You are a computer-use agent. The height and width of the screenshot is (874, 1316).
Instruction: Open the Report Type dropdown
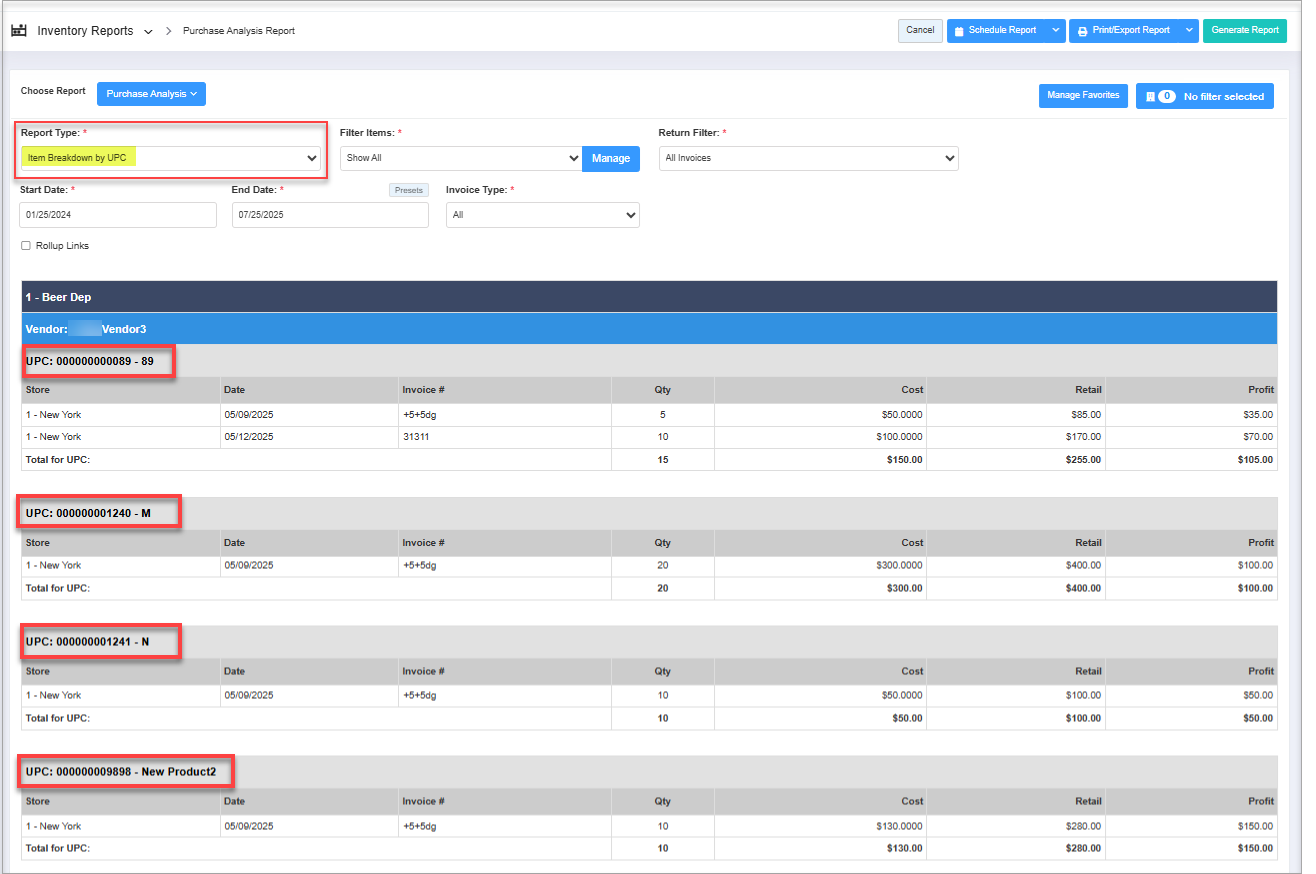pyautogui.click(x=171, y=159)
